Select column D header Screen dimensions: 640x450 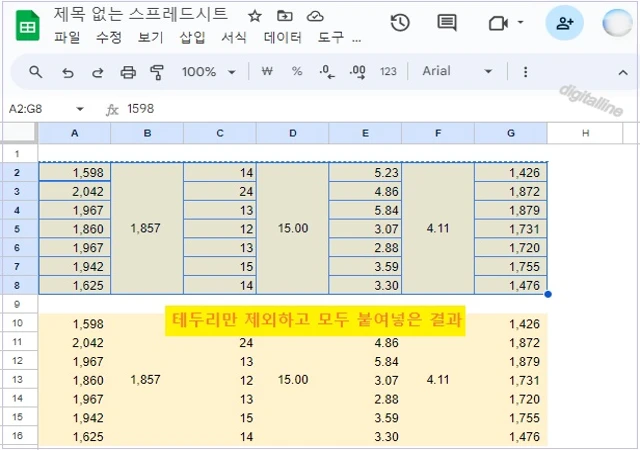pyautogui.click(x=293, y=133)
